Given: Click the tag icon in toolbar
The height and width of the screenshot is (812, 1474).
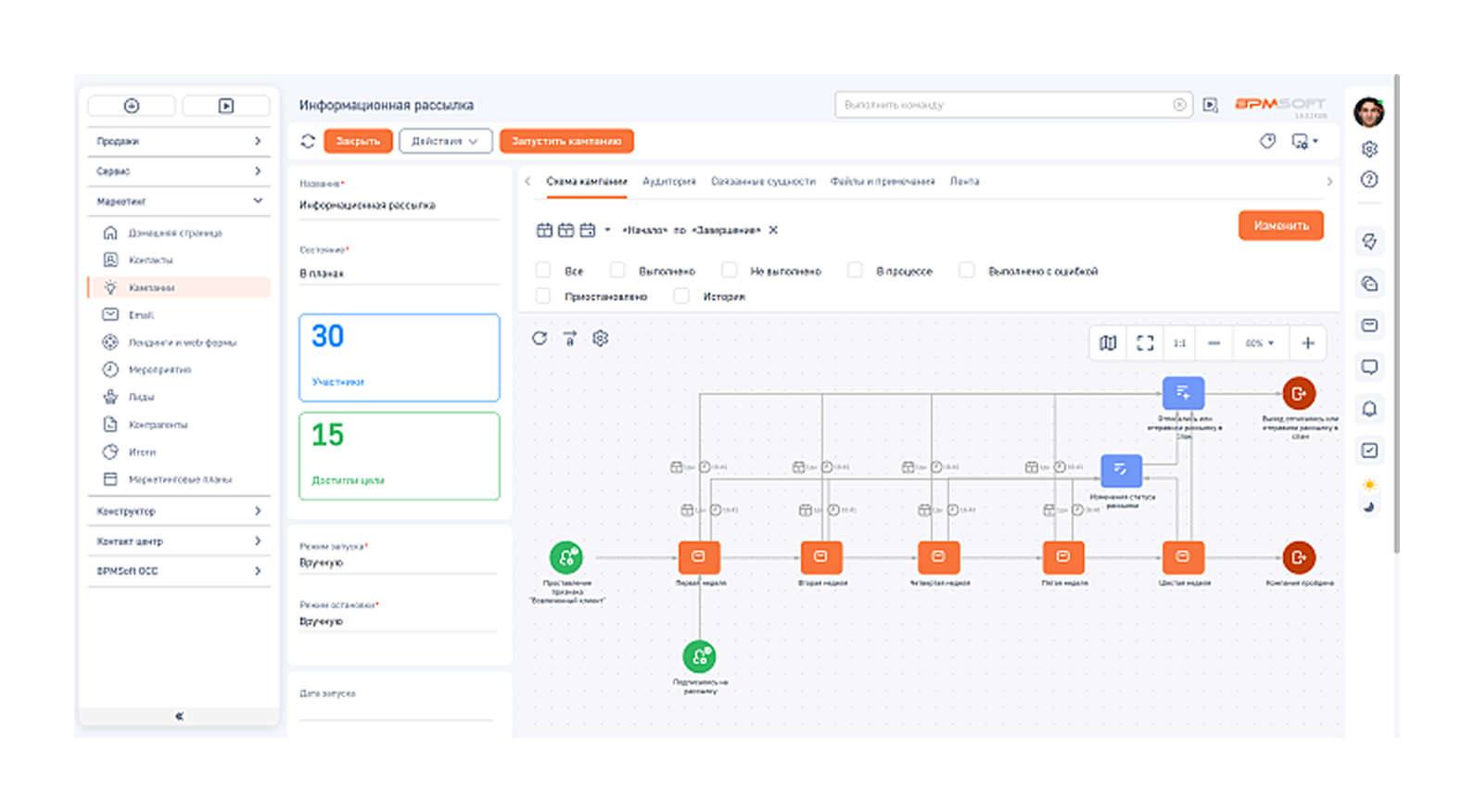Looking at the screenshot, I should point(1267,141).
